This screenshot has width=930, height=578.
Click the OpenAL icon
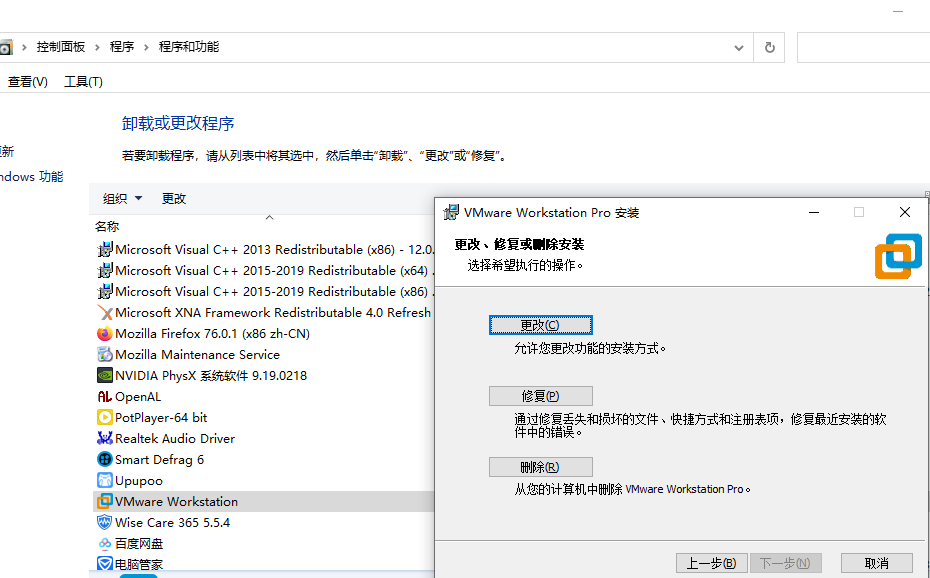click(x=104, y=397)
